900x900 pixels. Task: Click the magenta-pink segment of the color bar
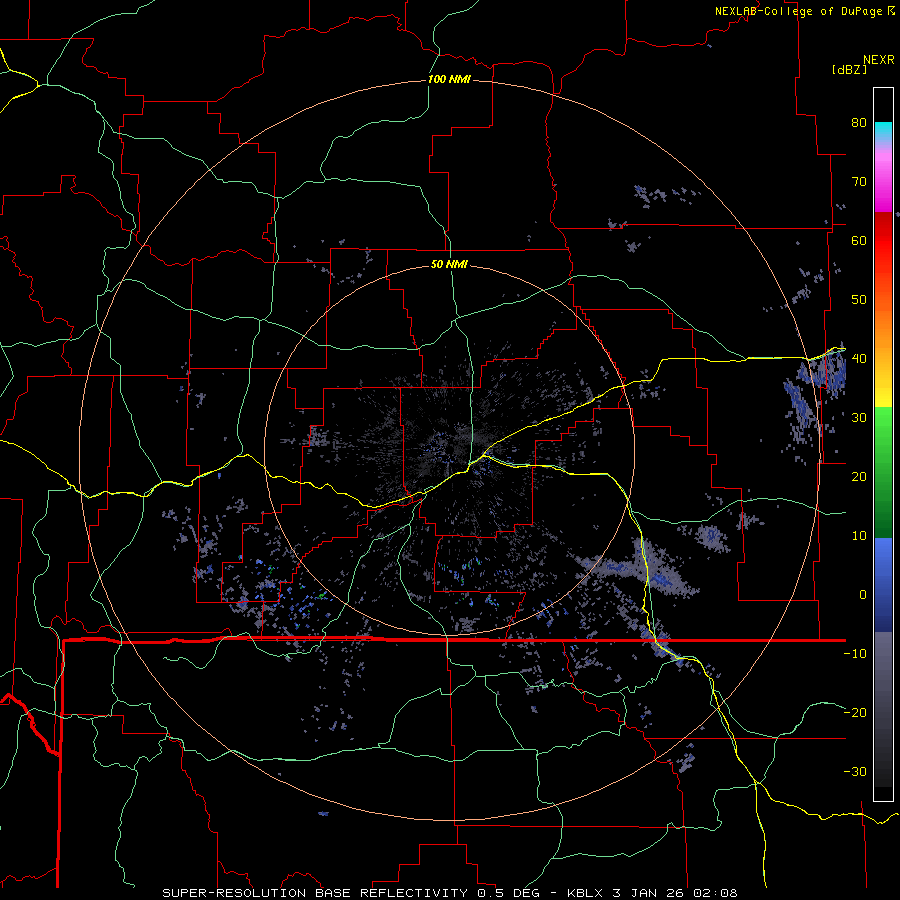tap(883, 178)
